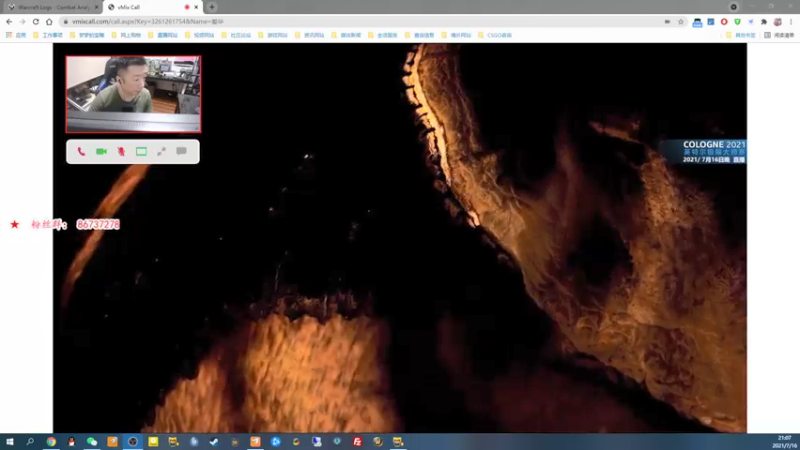Viewport: 800px width, 450px height.
Task: Bookmark this page with the star
Action: pyautogui.click(x=681, y=21)
